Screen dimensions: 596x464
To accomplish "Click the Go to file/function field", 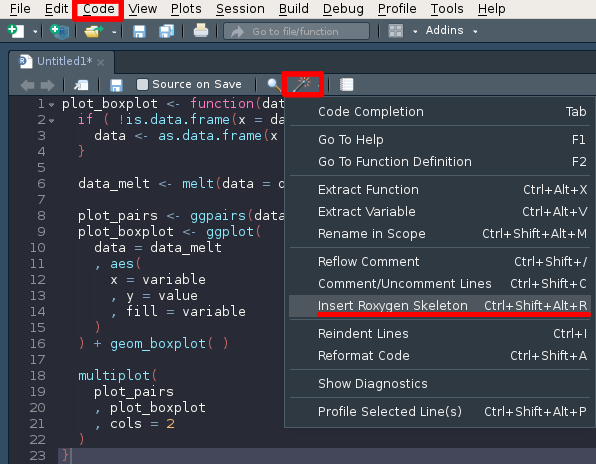I will [x=296, y=31].
